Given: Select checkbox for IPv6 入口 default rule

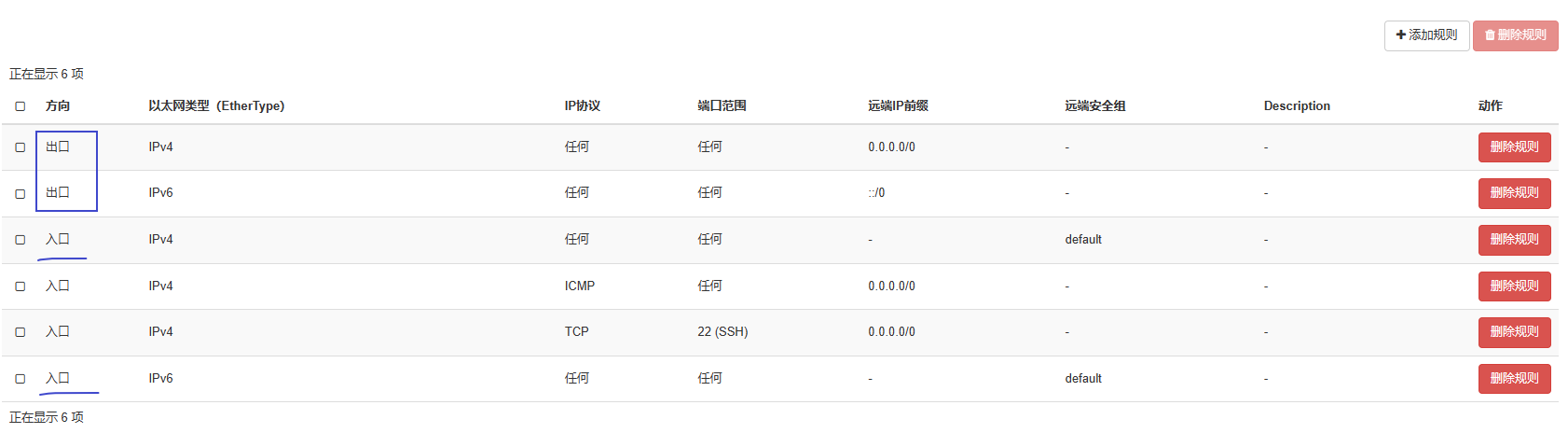Looking at the screenshot, I should [21, 379].
